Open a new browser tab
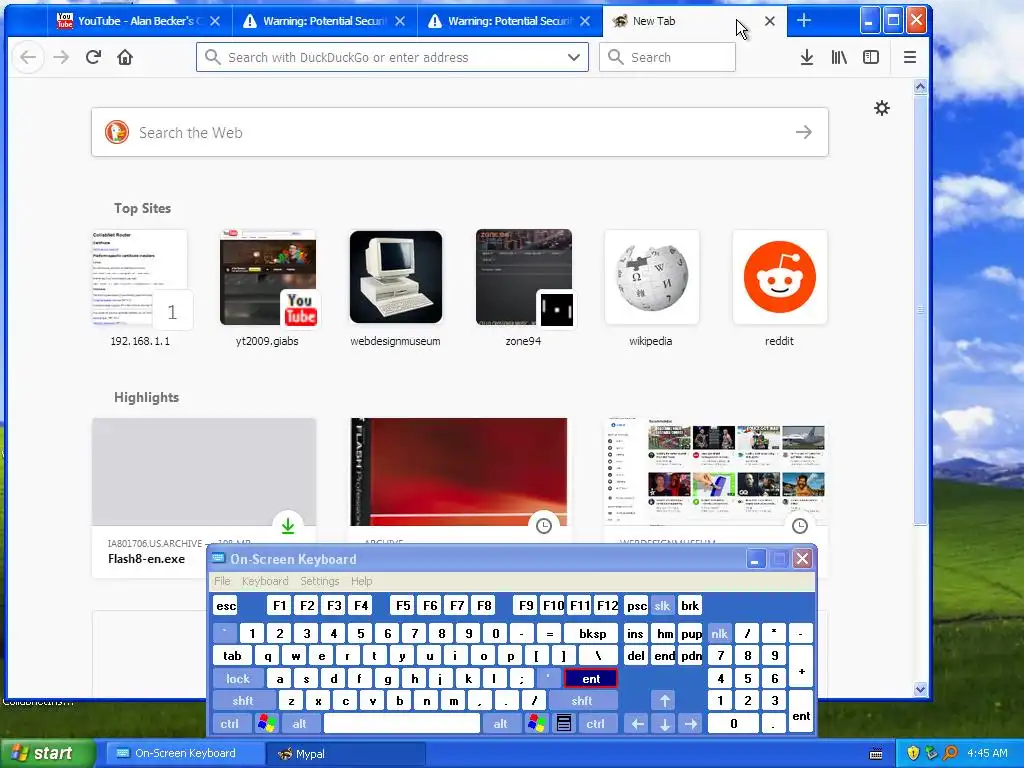 [804, 21]
